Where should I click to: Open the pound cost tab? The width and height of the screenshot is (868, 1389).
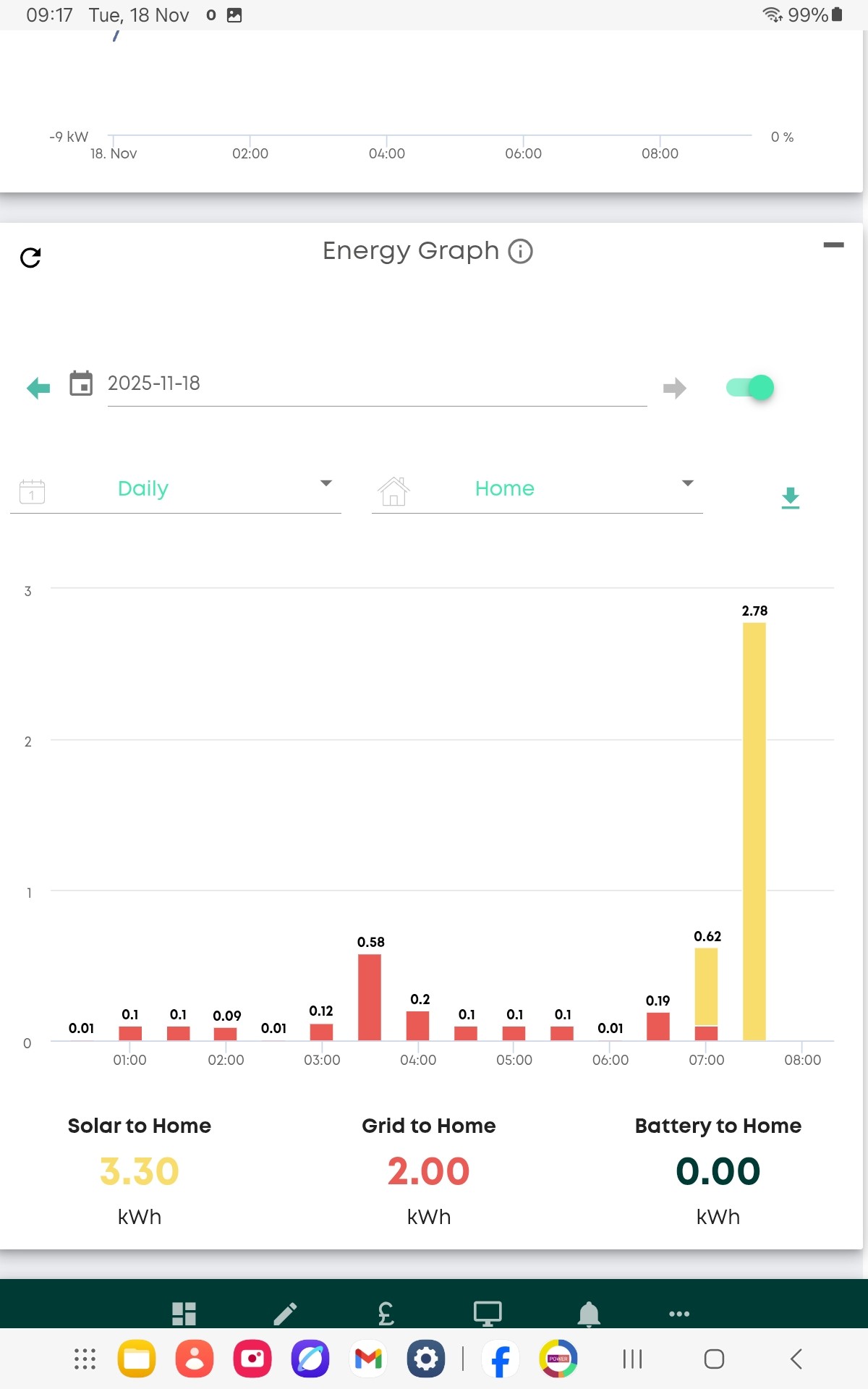point(386,1314)
